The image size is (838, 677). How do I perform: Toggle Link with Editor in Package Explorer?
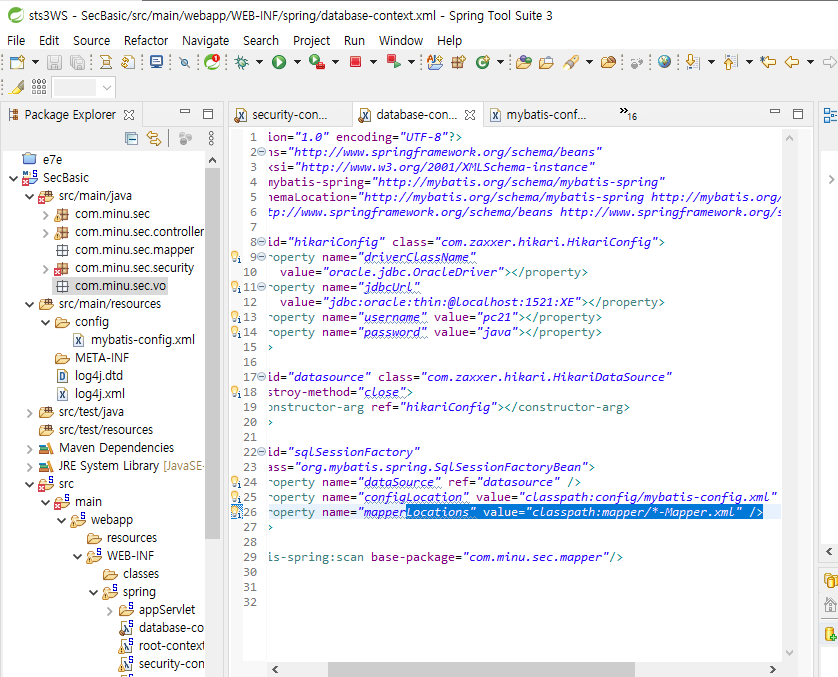(x=154, y=138)
